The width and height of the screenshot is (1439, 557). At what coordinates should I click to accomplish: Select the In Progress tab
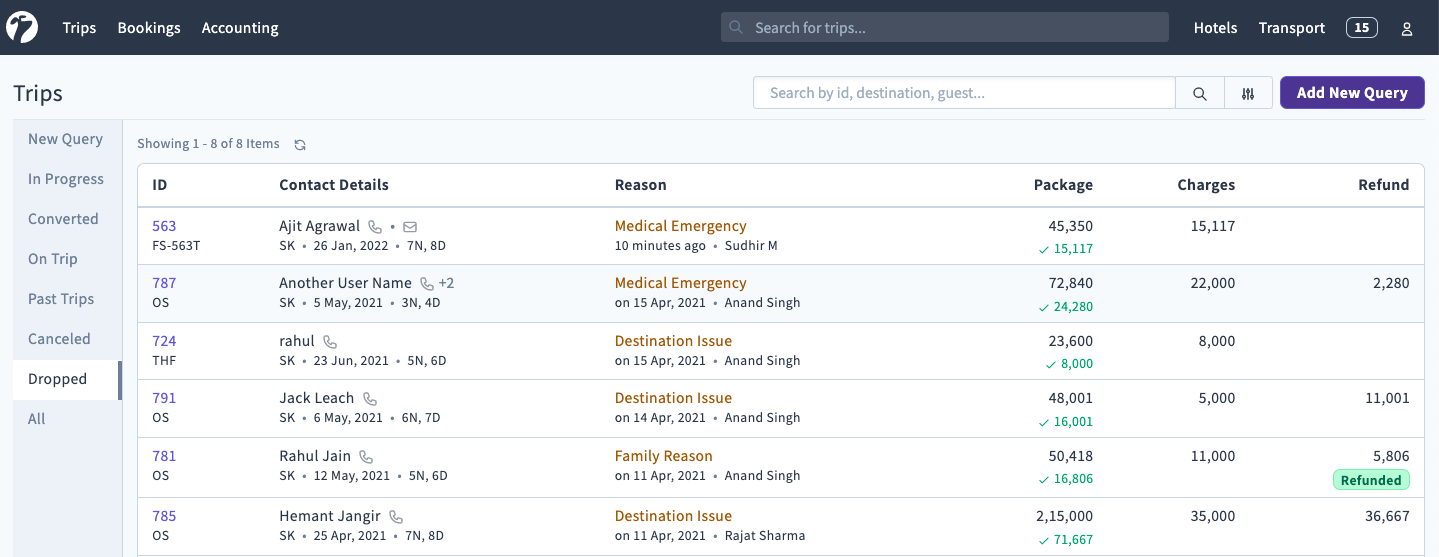[x=66, y=179]
